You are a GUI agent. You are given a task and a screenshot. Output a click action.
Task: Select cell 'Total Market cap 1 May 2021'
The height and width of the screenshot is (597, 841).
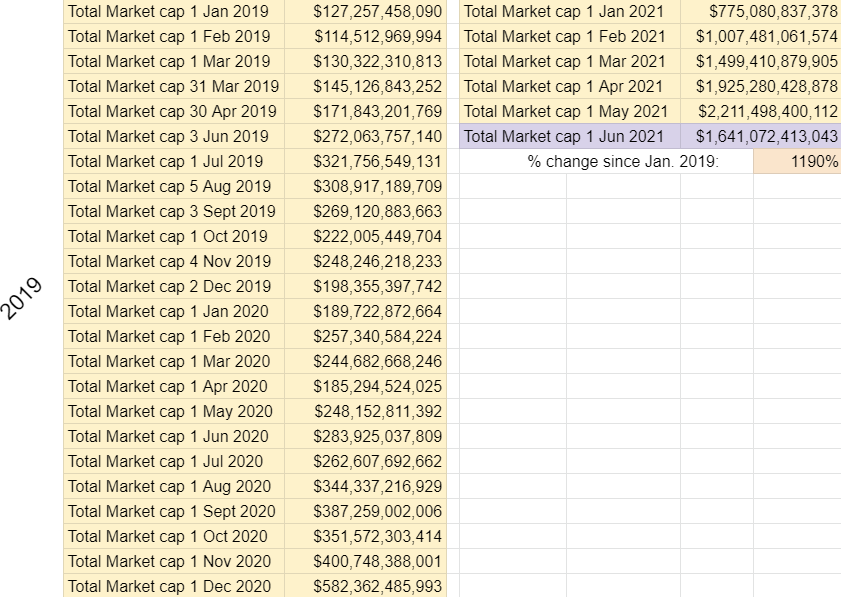[570, 112]
